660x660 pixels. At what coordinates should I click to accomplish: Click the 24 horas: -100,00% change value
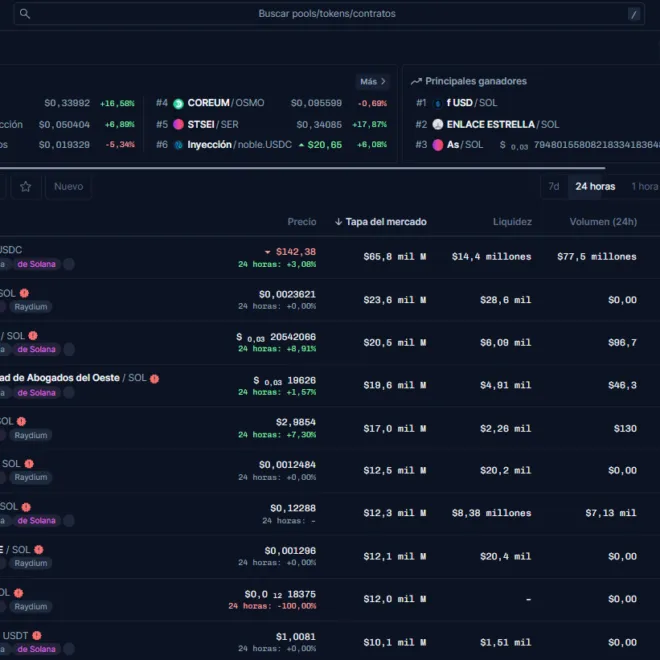272,606
